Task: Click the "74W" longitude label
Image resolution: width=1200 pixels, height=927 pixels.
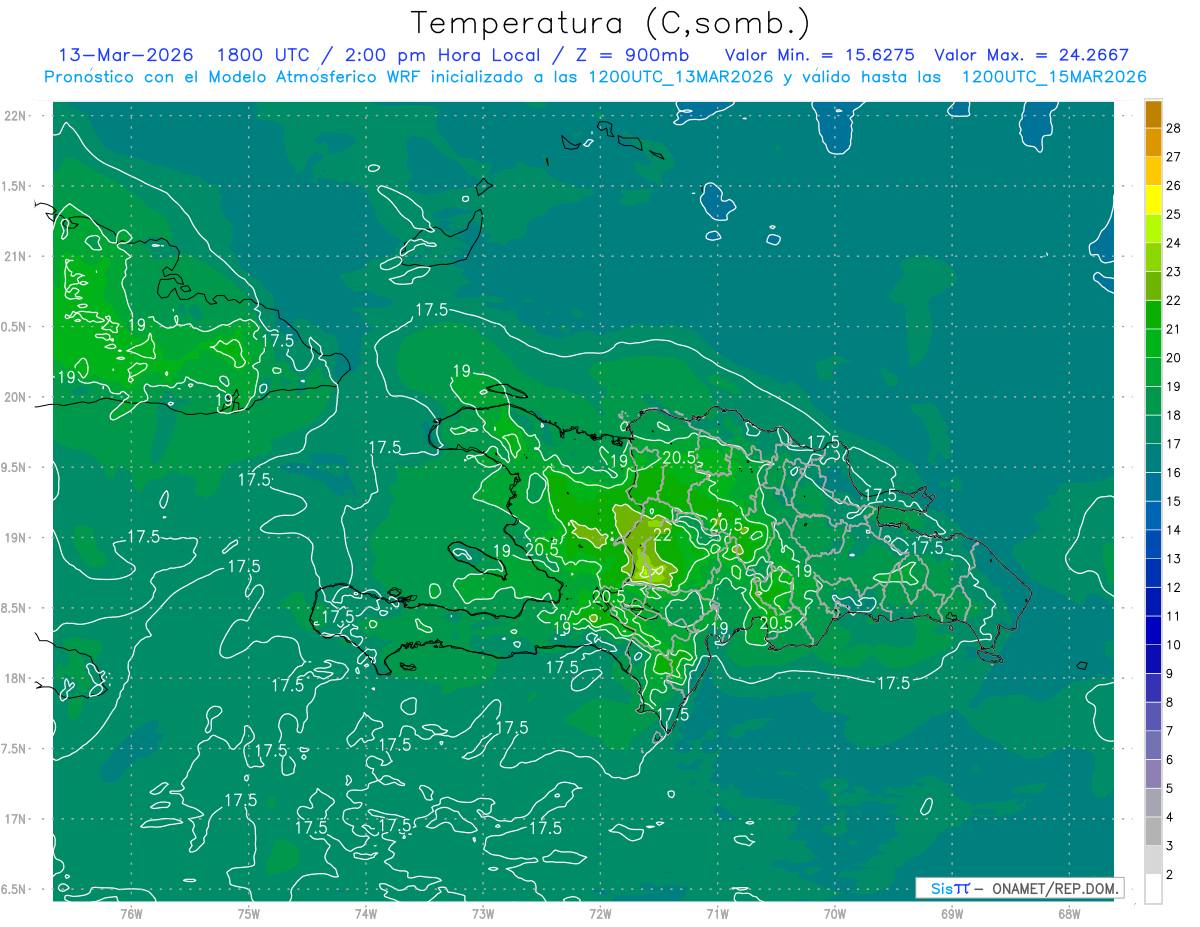Action: tap(366, 913)
